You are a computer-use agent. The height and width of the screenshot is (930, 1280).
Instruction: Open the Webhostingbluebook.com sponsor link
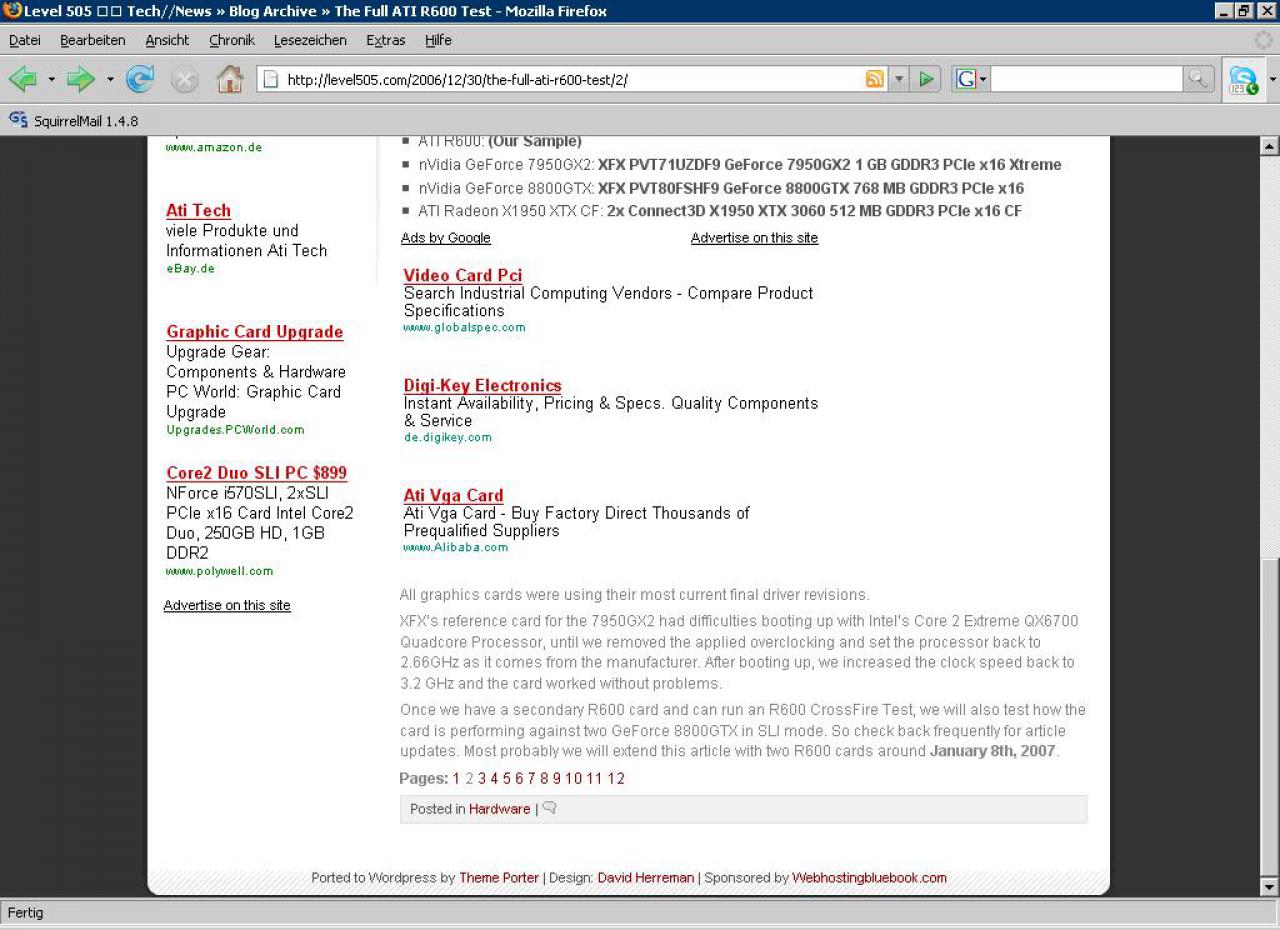(x=869, y=878)
